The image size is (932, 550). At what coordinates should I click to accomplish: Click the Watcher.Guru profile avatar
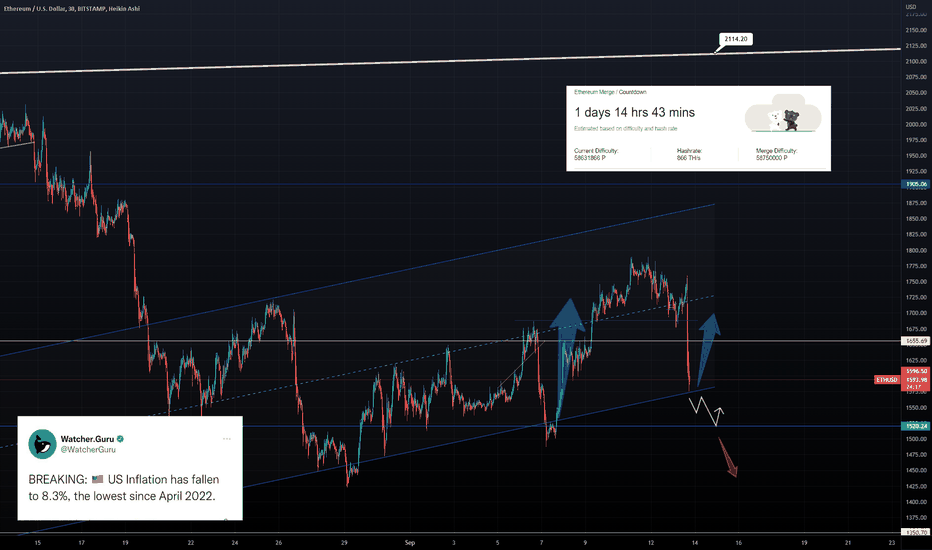[42, 444]
